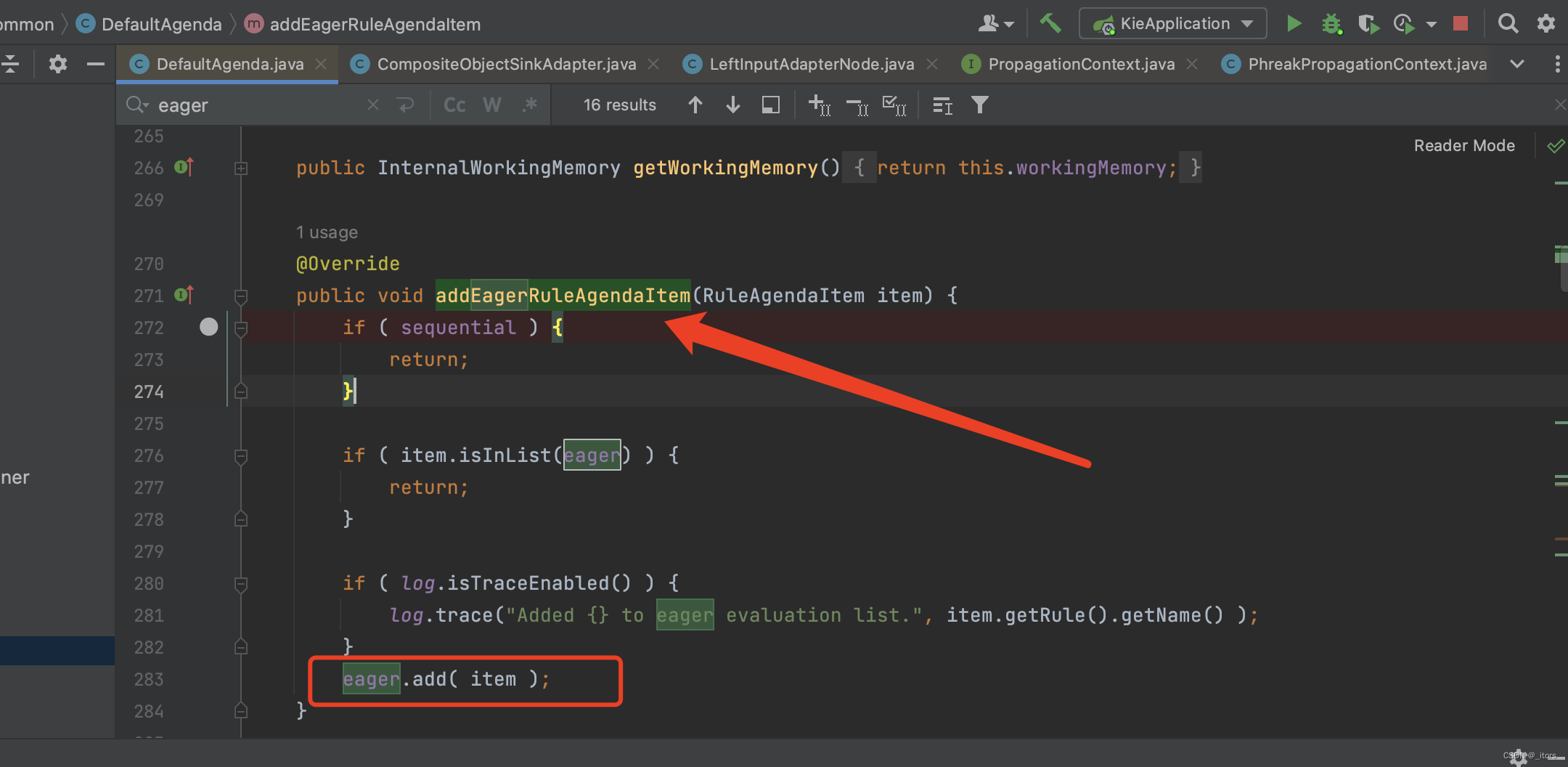
Task: Run with coverage shield icon
Action: (x=1368, y=24)
